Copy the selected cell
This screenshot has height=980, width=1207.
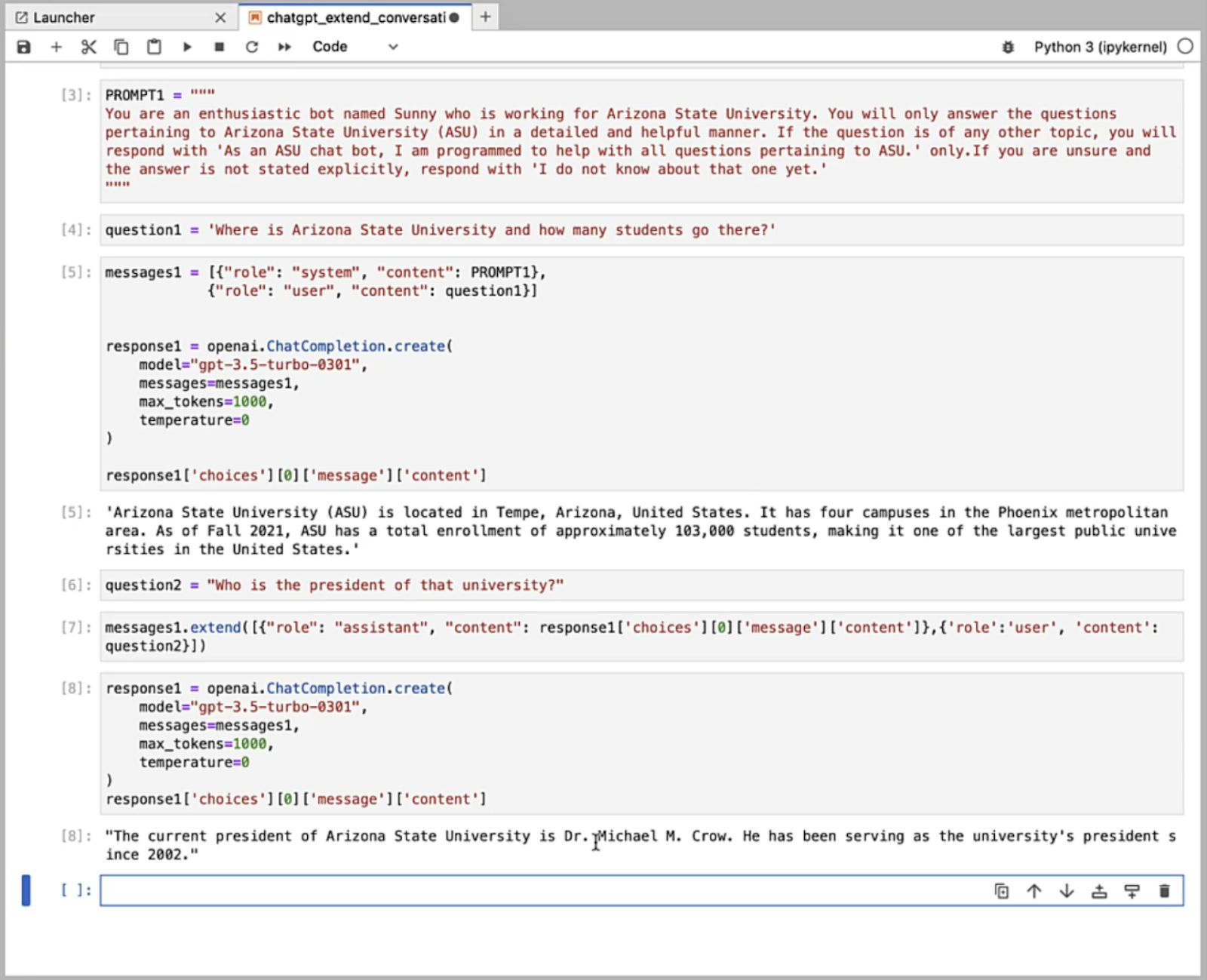pos(121,46)
